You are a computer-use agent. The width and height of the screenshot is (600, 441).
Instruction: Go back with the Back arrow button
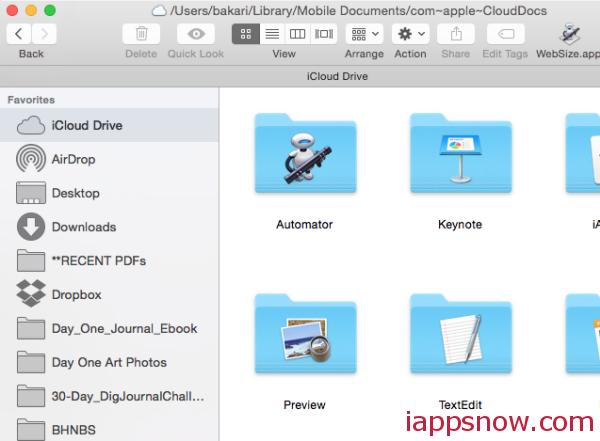[18, 34]
